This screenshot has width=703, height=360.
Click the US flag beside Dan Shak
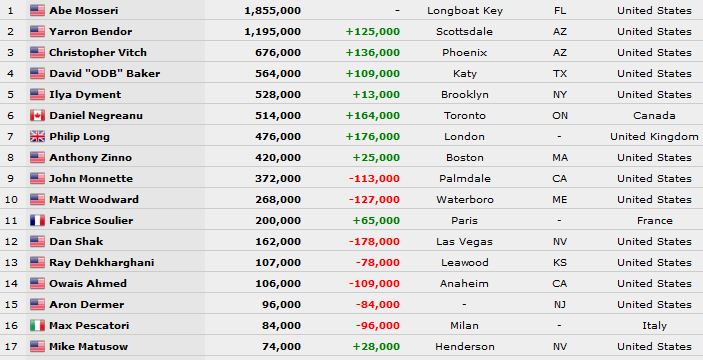click(x=37, y=242)
